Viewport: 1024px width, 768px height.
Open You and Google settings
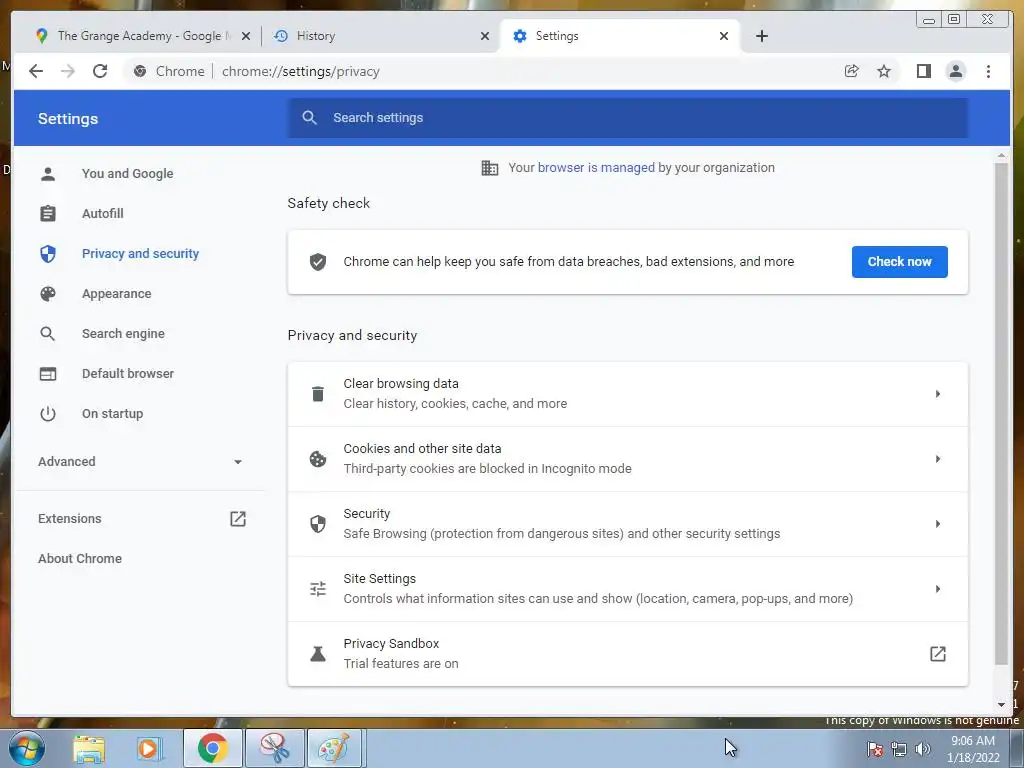[127, 174]
